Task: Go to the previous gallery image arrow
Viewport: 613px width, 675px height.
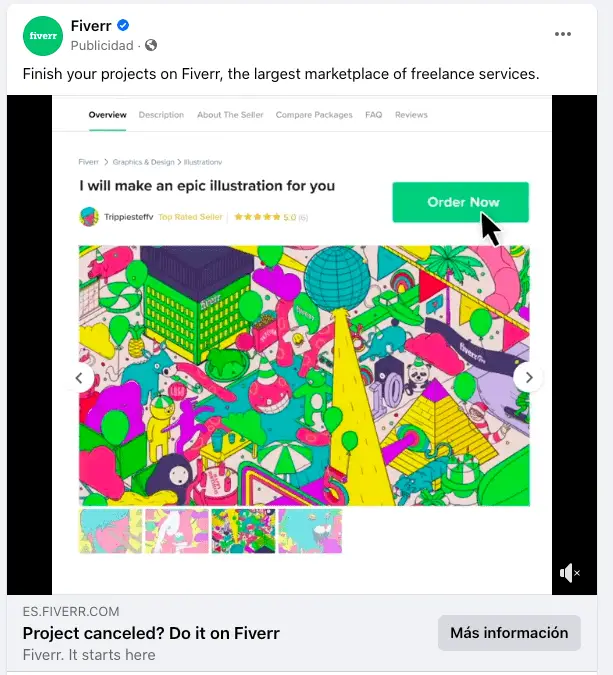Action: (80, 378)
